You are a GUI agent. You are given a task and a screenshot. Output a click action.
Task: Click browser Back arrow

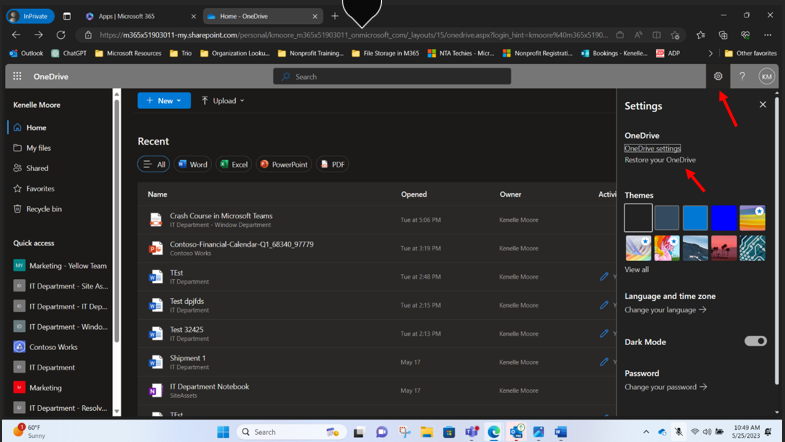(16, 35)
